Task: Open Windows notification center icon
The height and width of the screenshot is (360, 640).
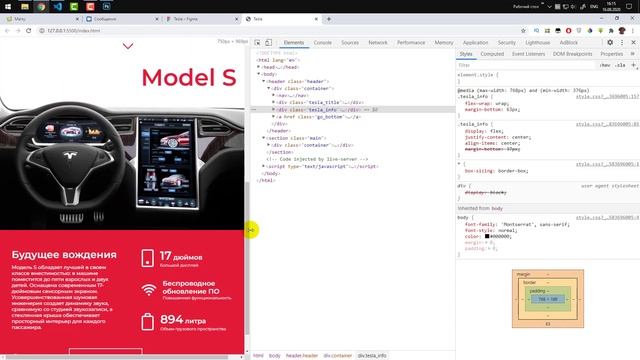Action: pyautogui.click(x=629, y=7)
